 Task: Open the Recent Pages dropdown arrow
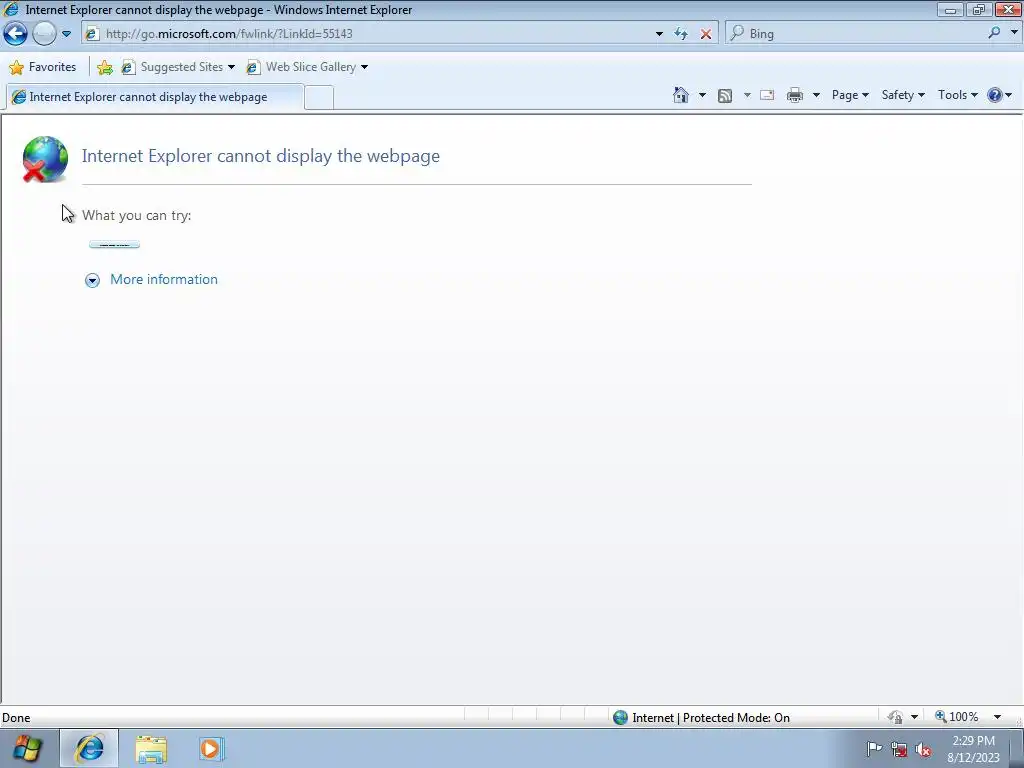point(67,34)
